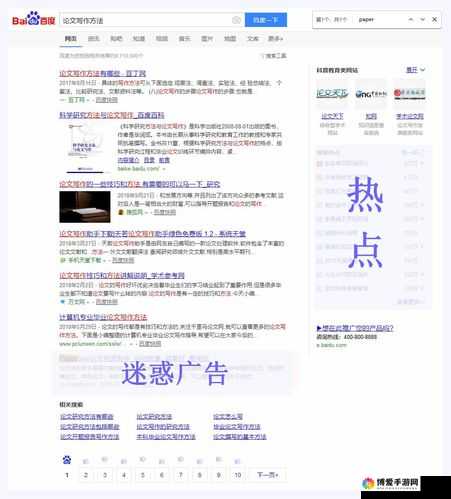Open result 论文写作技巧和方法讲解说明_学术参考网
The image size is (451, 499).
[122, 275]
